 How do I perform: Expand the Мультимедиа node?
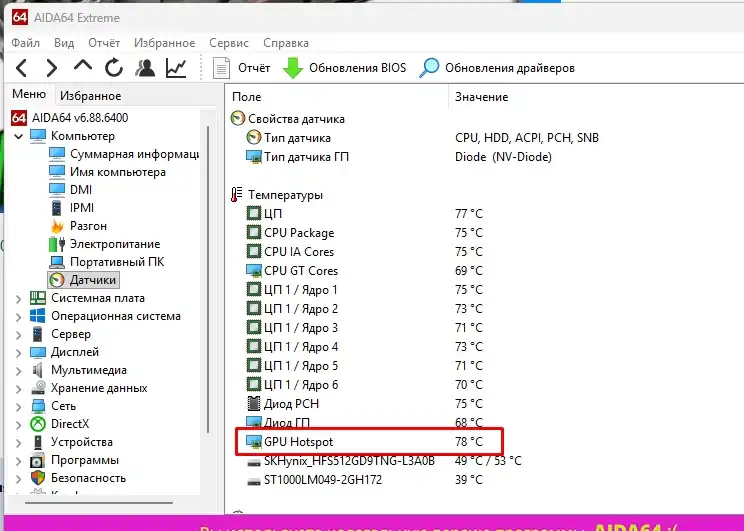19,371
